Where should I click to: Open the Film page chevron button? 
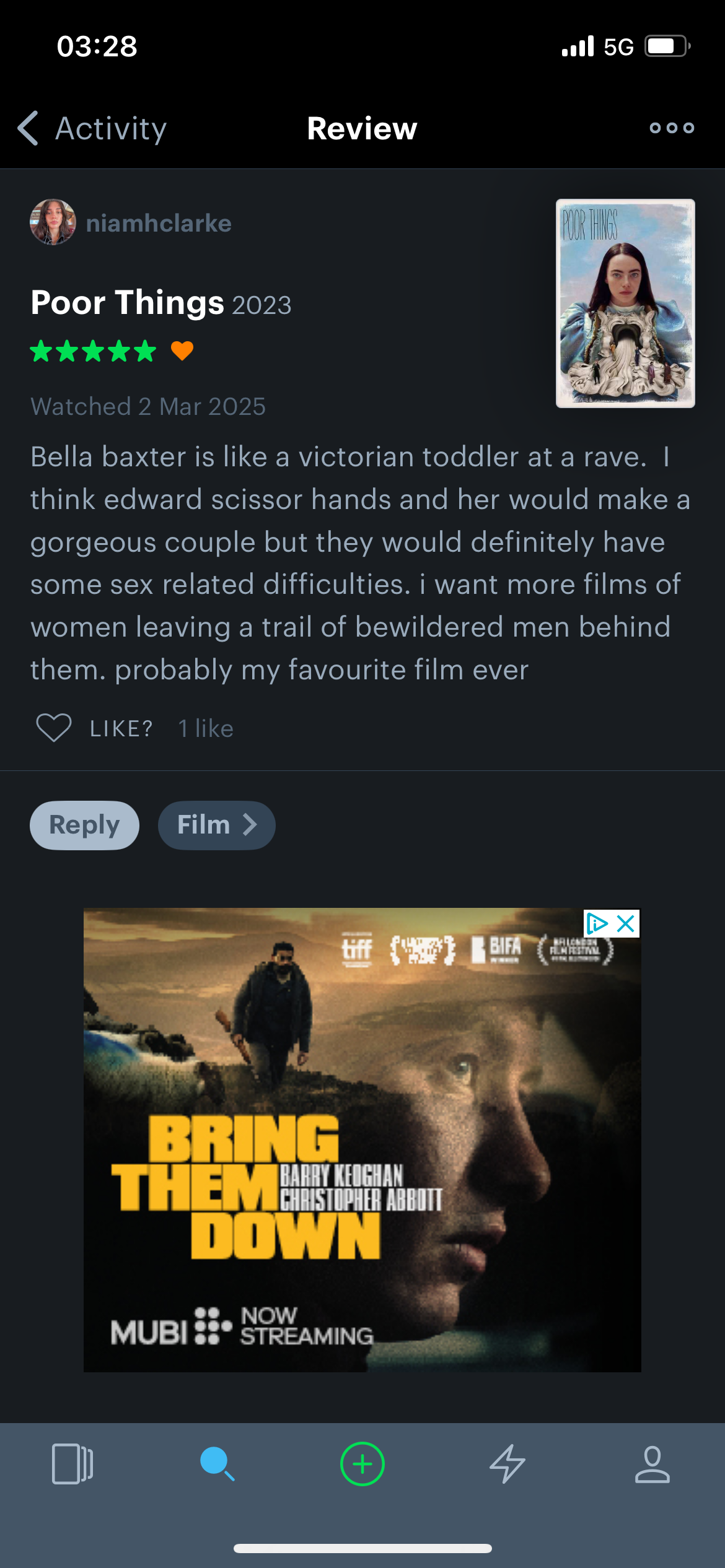point(216,825)
